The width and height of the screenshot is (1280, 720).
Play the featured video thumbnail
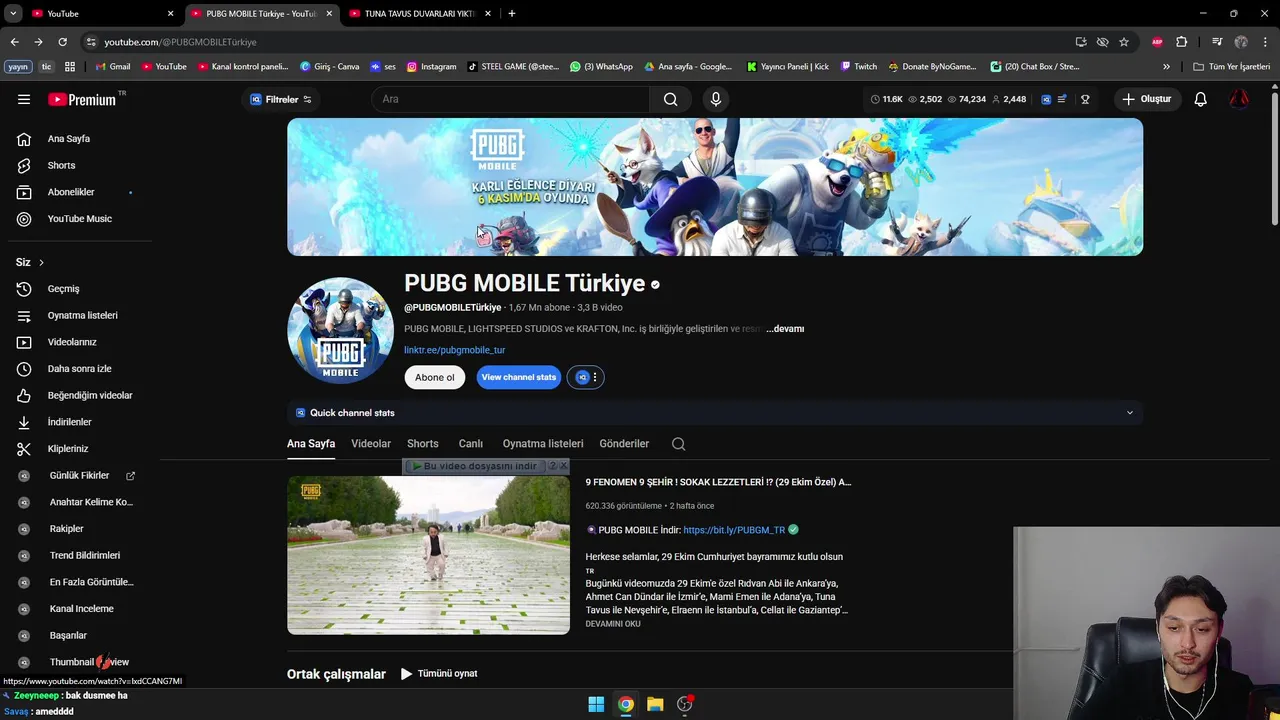428,555
